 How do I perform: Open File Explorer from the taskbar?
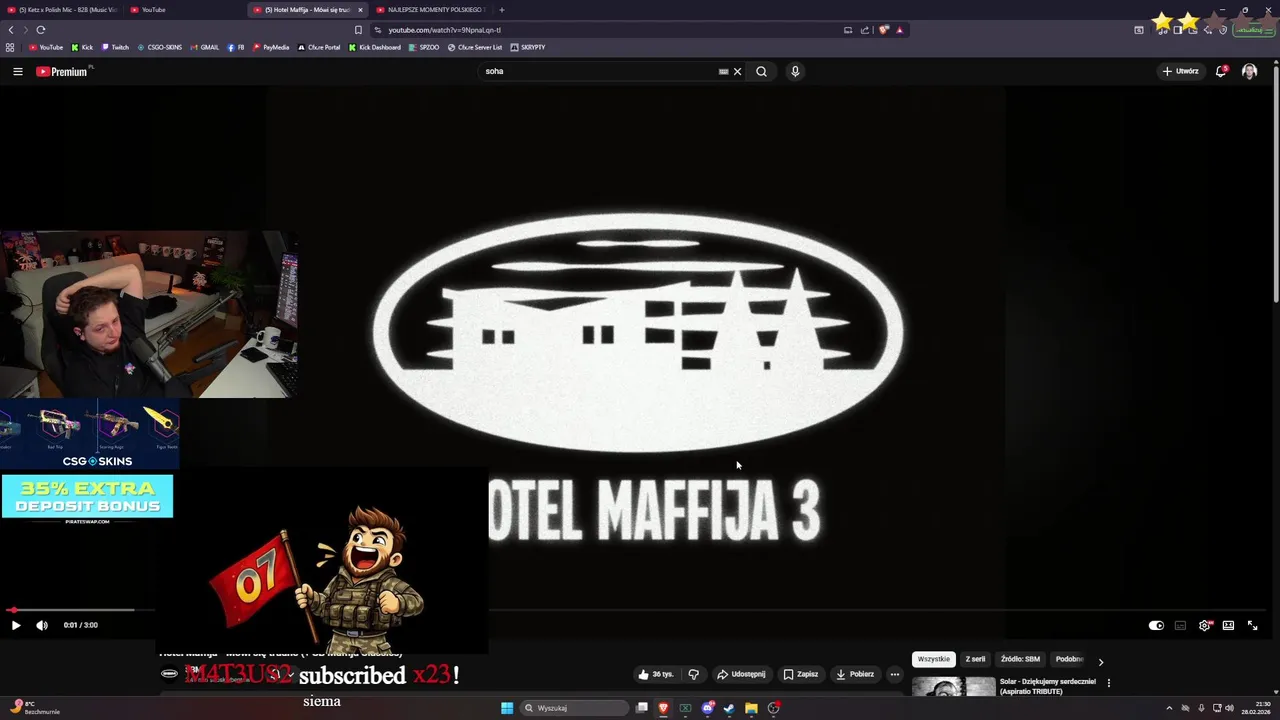pos(751,708)
